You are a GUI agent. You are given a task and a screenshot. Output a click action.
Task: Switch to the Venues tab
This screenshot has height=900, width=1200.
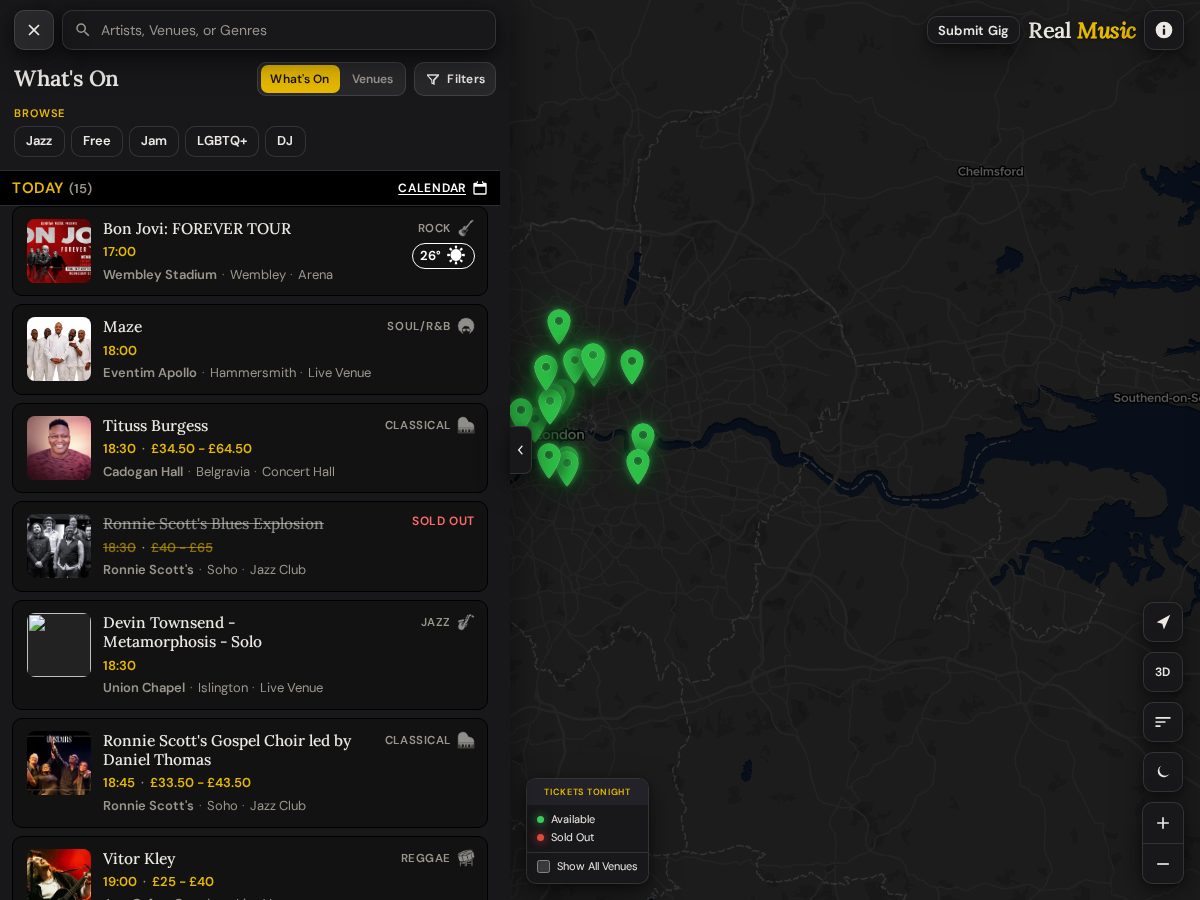click(x=372, y=79)
